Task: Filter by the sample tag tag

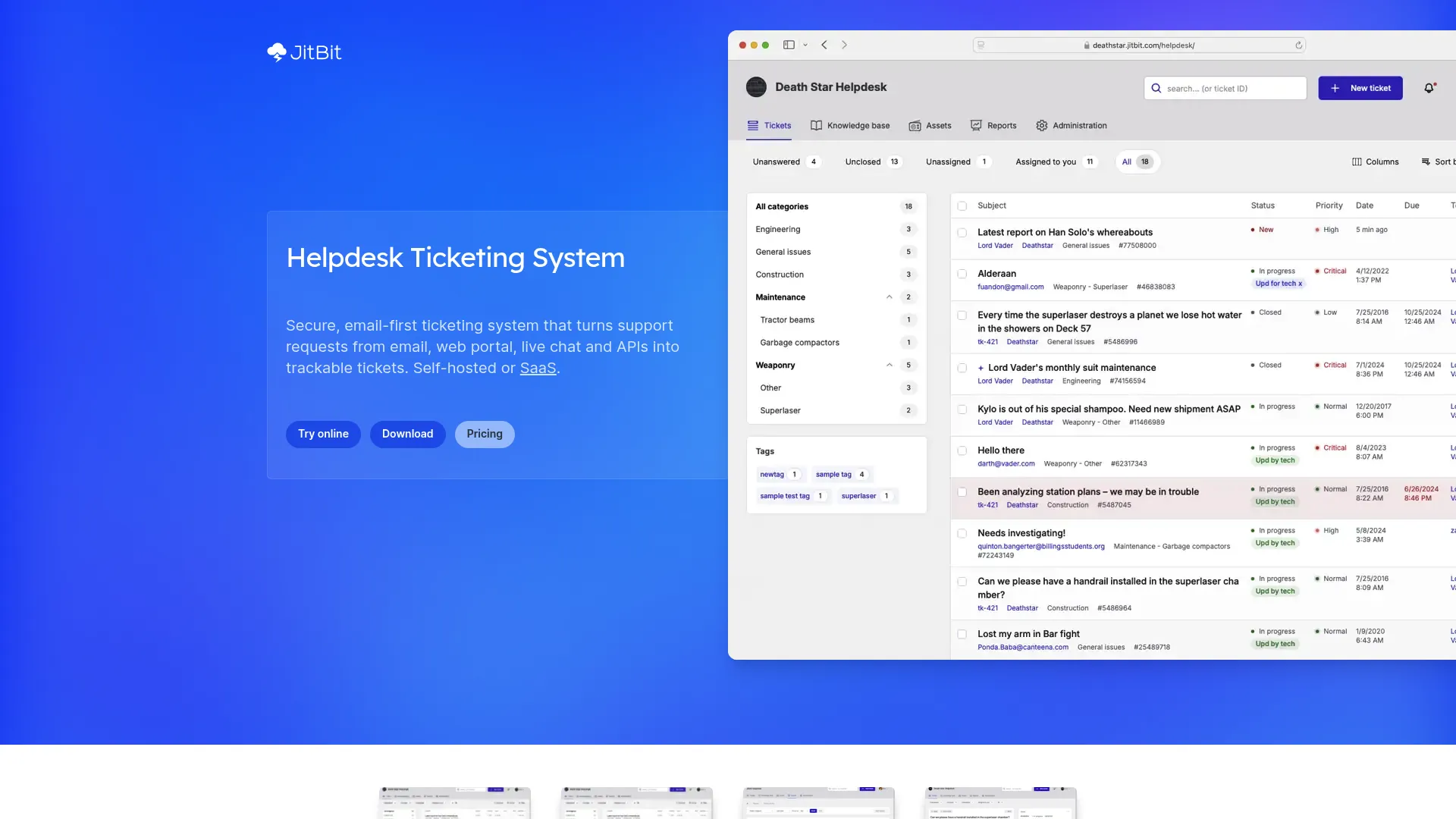Action: pyautogui.click(x=841, y=475)
